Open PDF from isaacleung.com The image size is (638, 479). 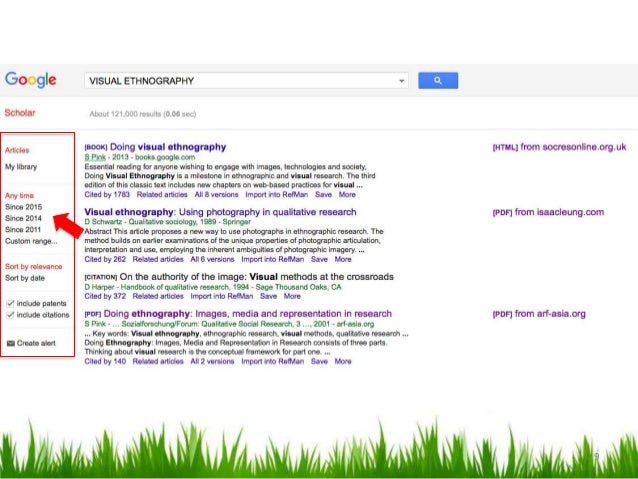click(x=548, y=212)
